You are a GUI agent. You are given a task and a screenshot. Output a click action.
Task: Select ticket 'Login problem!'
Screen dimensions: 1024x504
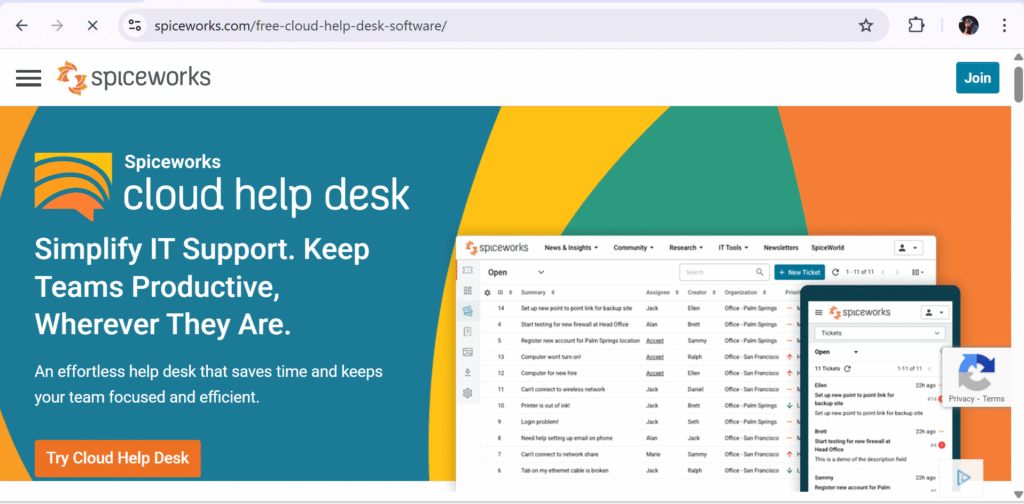[x=539, y=422]
